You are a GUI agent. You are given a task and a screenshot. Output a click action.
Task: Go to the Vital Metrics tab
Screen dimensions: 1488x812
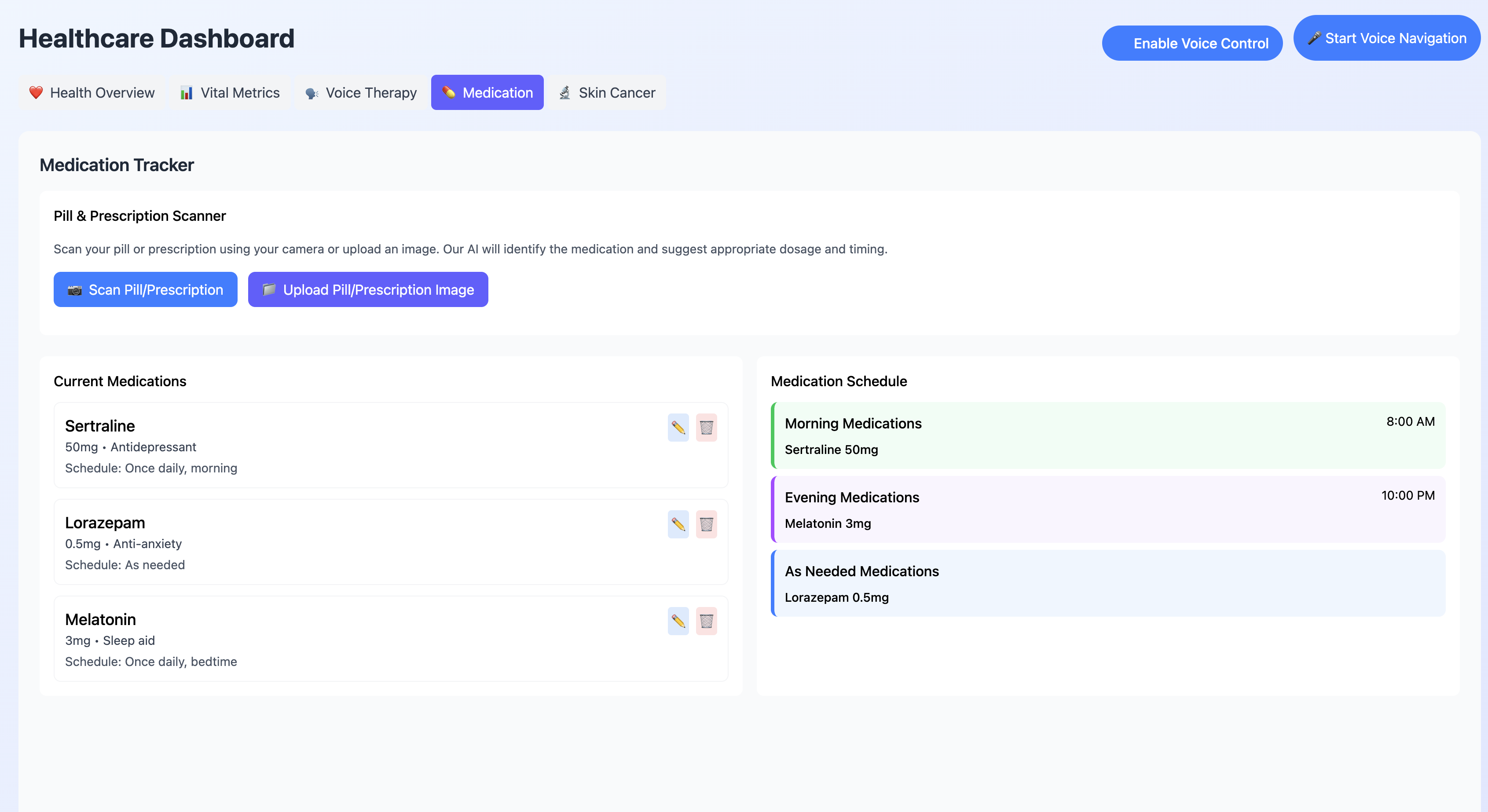[230, 92]
